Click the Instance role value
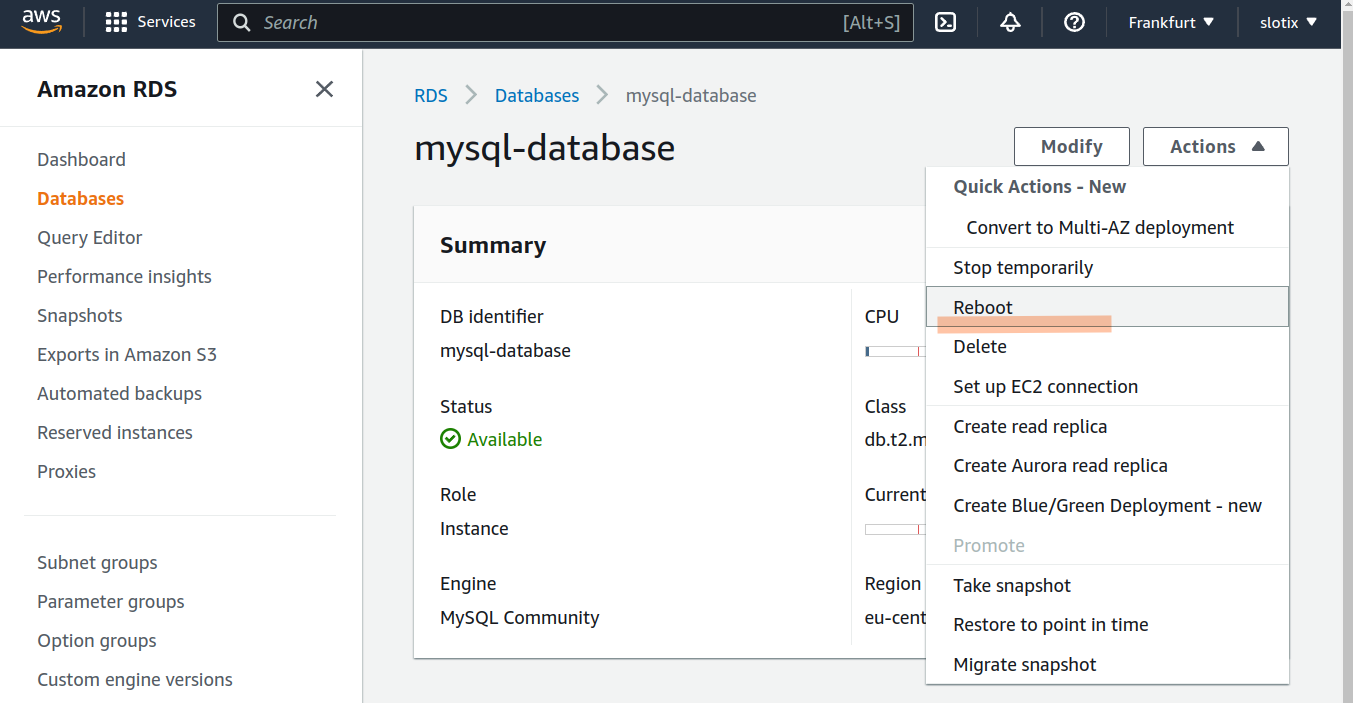 click(x=474, y=529)
